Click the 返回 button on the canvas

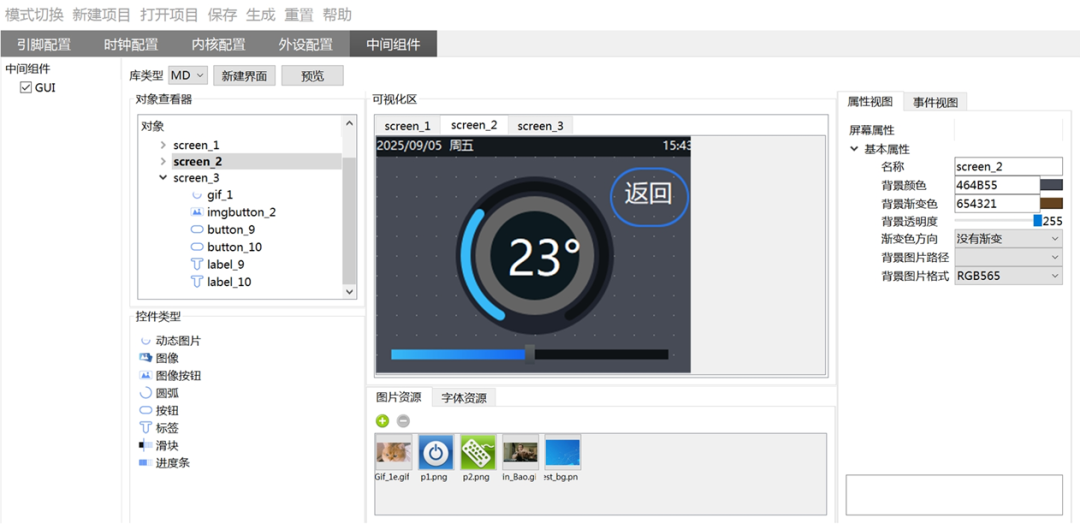[x=648, y=196]
